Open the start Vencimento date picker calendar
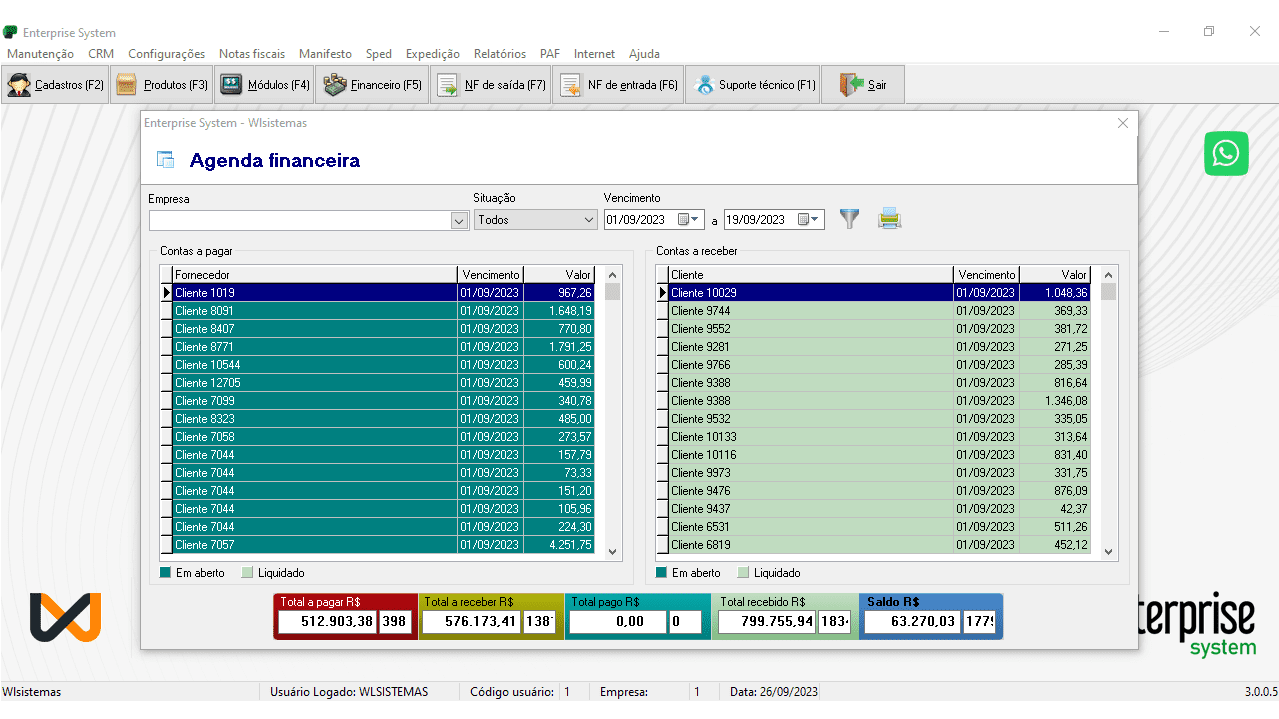The image size is (1279, 719). (x=689, y=220)
